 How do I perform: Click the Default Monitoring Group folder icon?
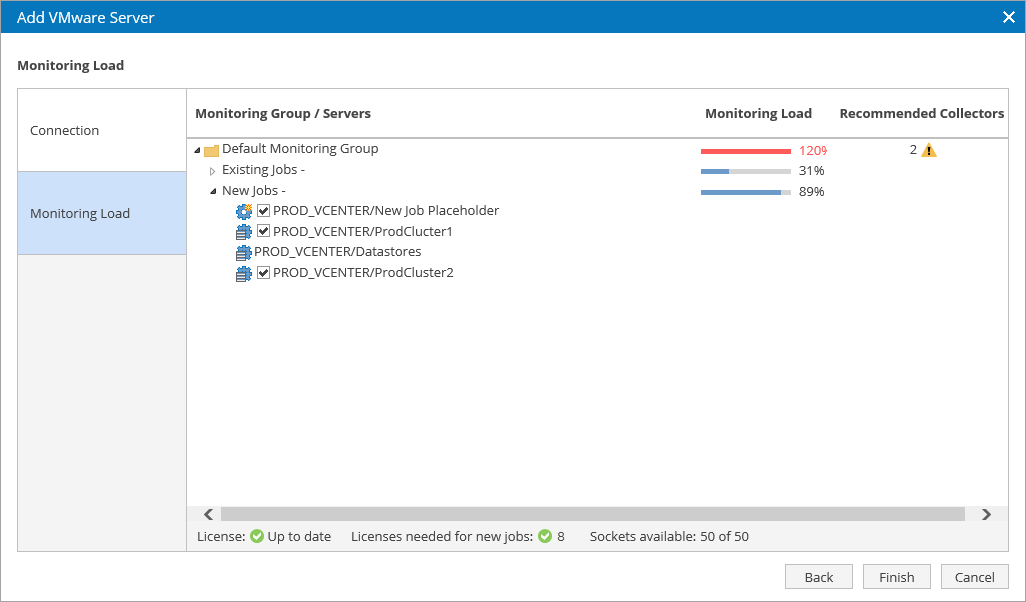[211, 151]
